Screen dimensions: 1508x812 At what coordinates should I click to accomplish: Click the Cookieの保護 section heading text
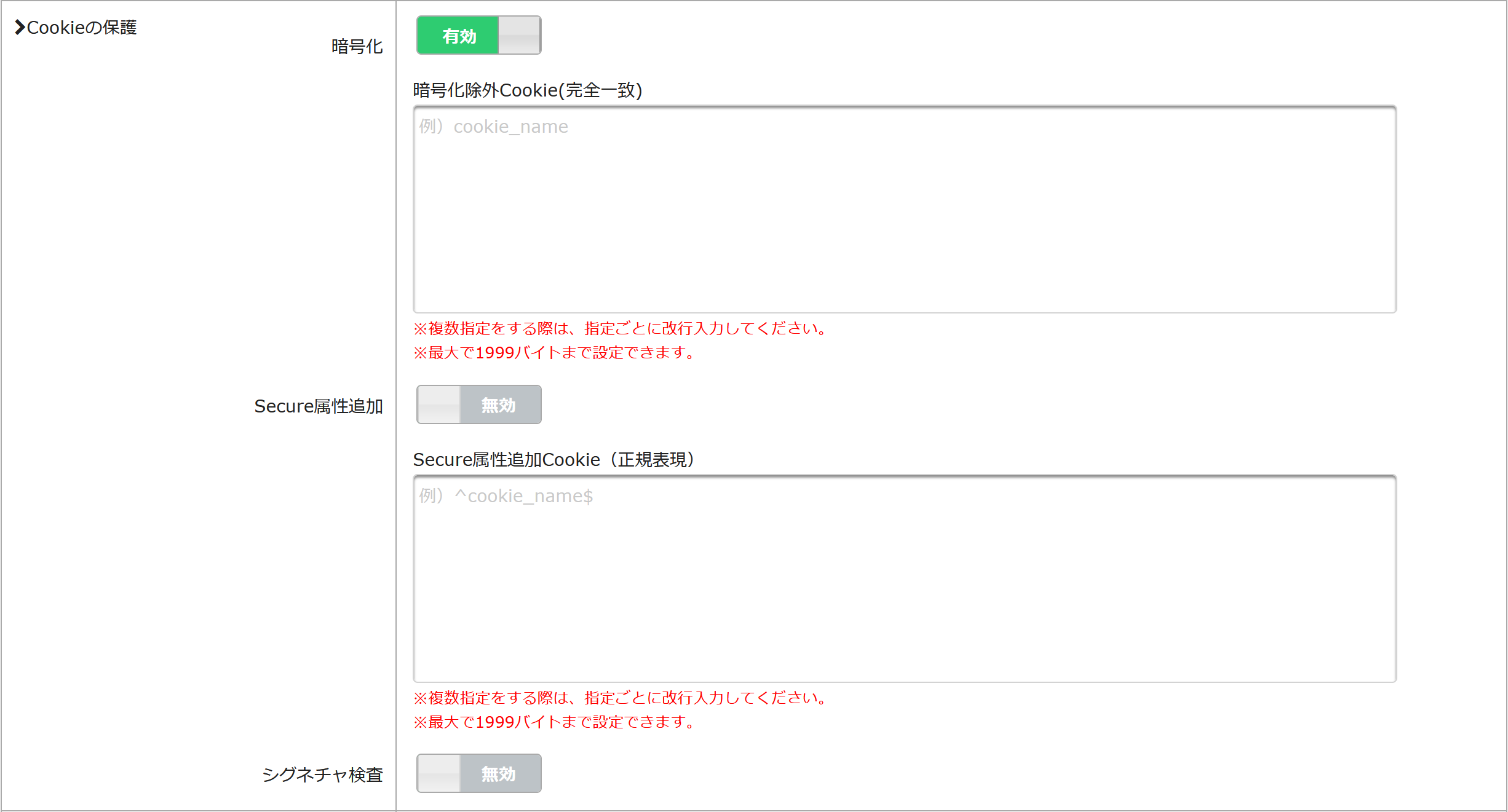(82, 28)
